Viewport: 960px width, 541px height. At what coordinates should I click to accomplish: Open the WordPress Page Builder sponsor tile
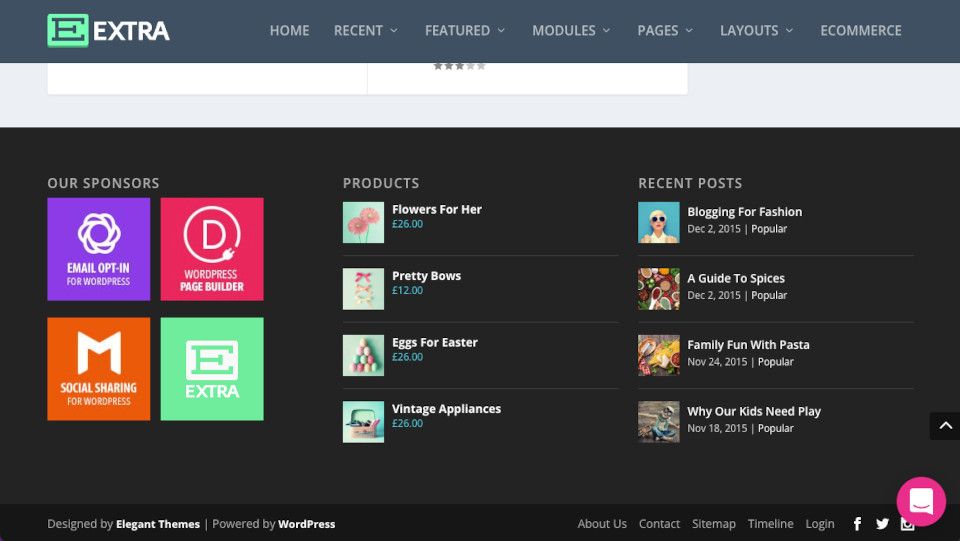tap(212, 249)
